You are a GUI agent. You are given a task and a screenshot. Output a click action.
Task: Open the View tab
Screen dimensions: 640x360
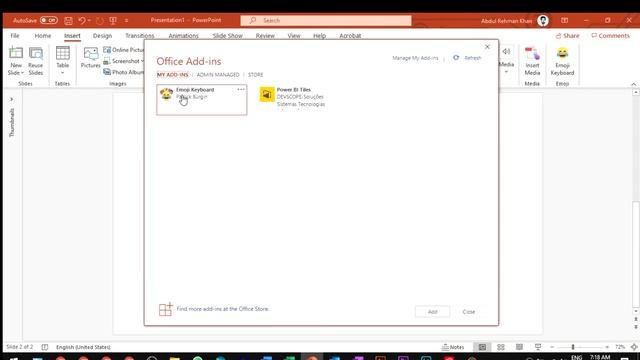(293, 36)
